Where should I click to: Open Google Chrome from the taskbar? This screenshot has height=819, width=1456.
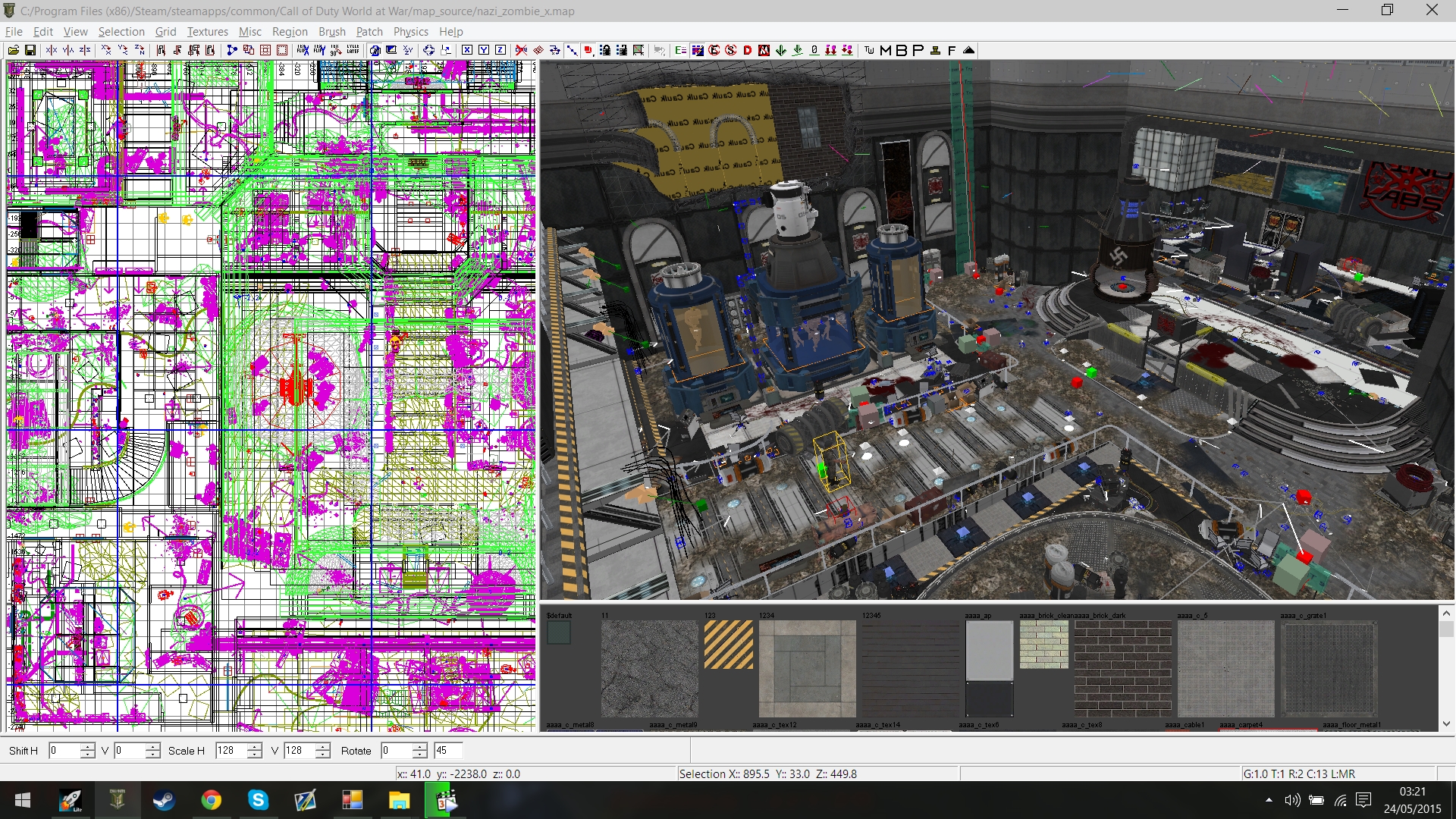211,800
